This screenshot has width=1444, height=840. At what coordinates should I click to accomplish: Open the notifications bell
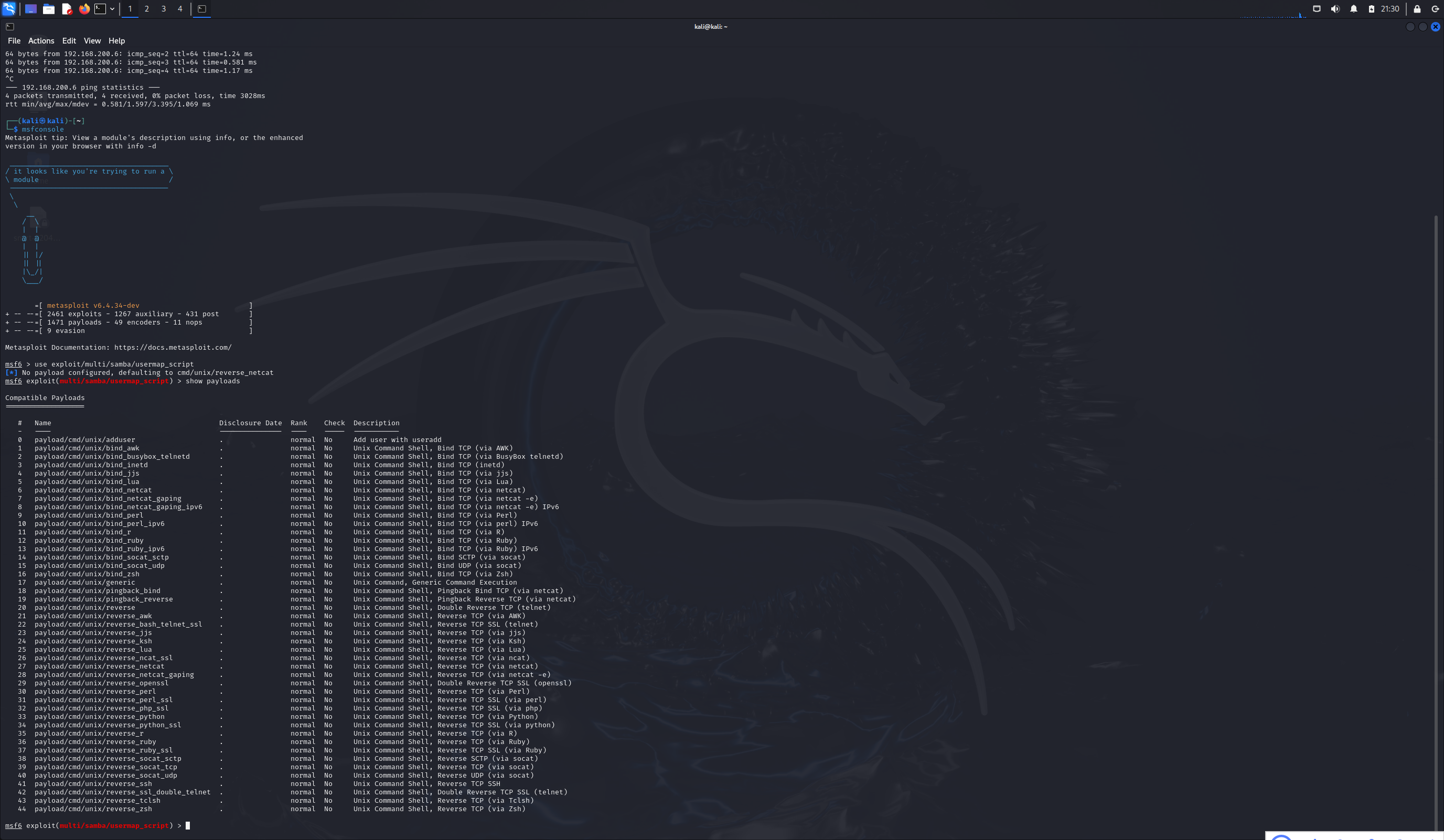click(x=1353, y=8)
